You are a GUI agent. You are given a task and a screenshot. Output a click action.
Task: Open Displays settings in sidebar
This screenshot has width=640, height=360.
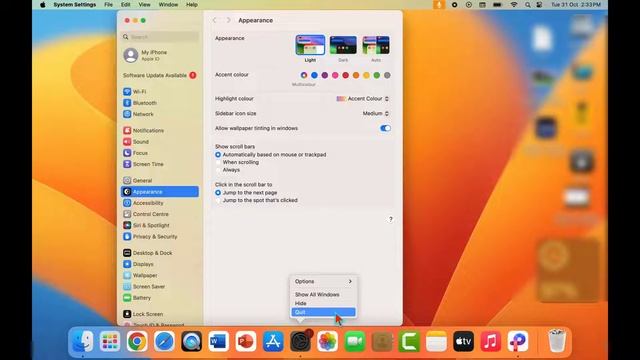[x=160, y=264]
